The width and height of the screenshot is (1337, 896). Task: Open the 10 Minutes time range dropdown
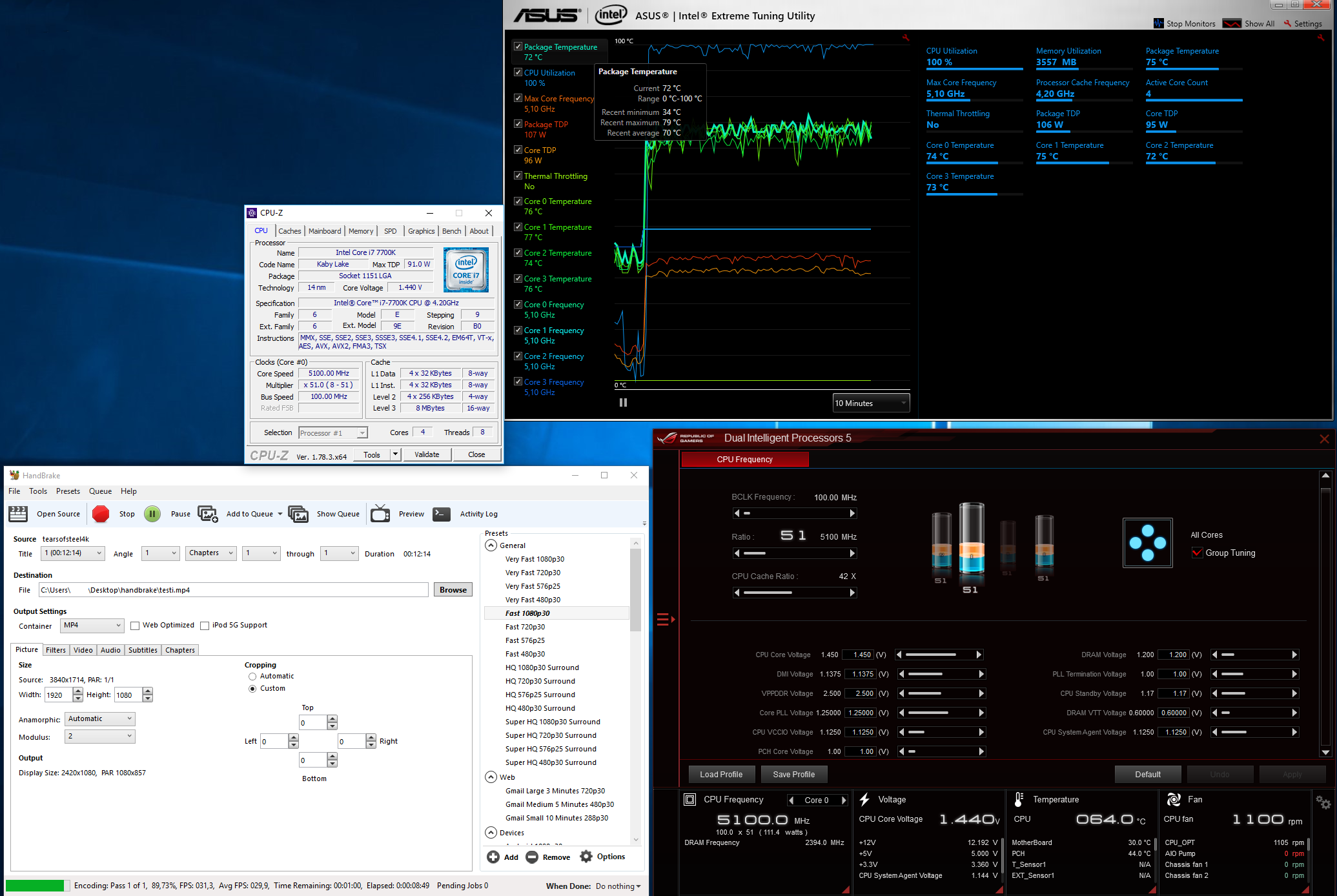(x=871, y=403)
